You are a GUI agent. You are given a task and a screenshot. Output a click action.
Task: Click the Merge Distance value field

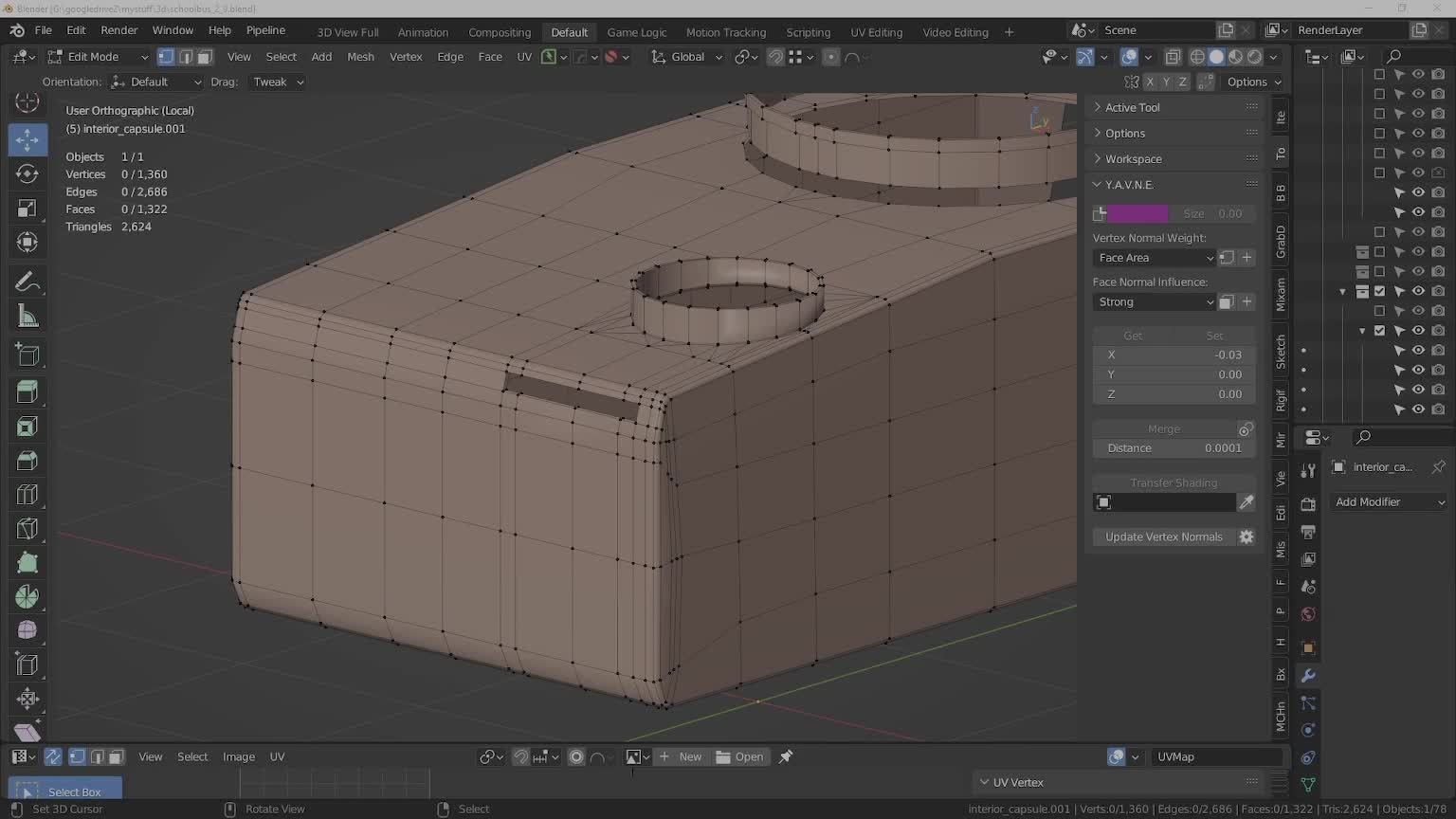[1174, 448]
